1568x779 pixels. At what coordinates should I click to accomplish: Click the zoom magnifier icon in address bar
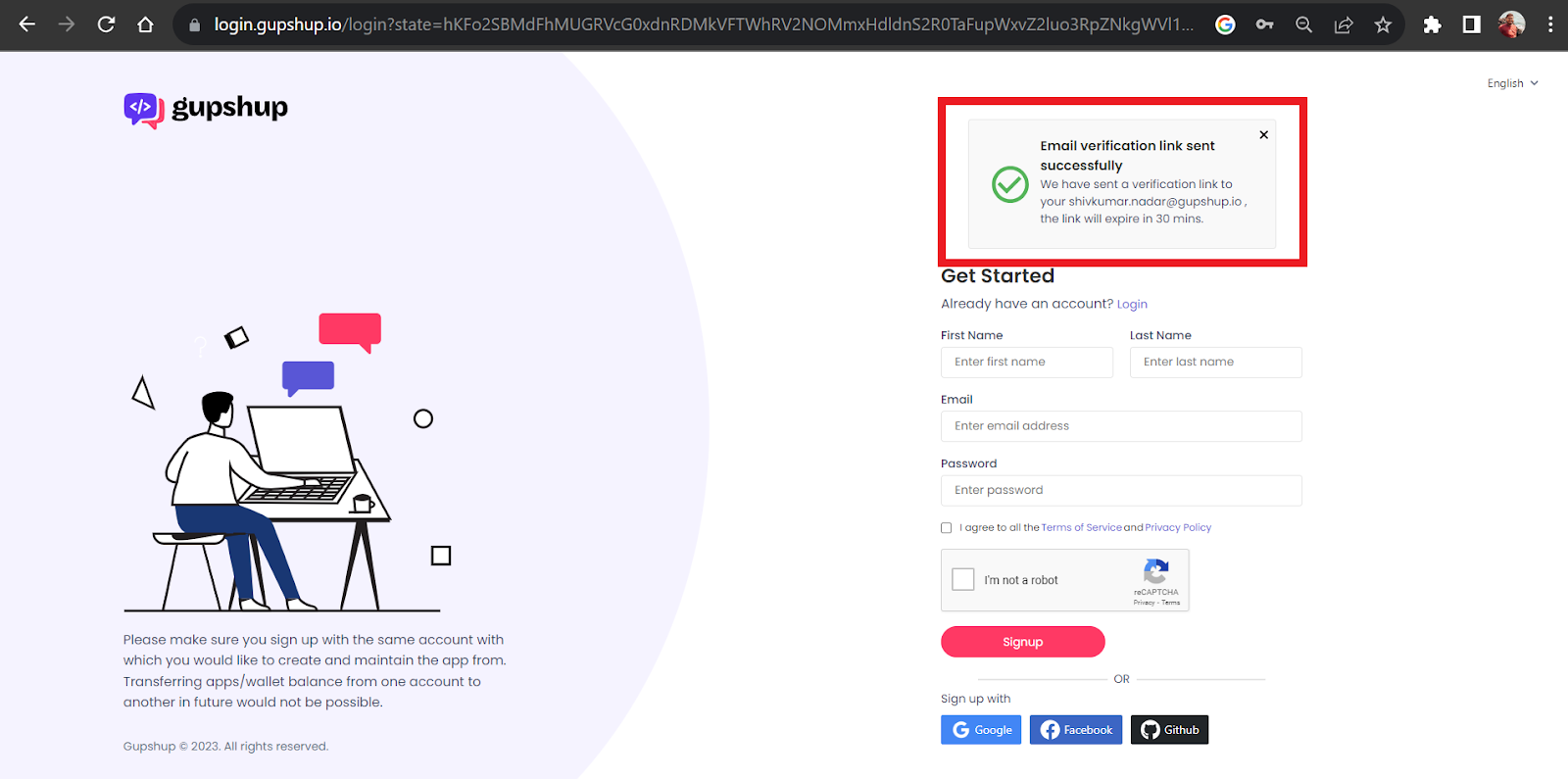[x=1303, y=24]
